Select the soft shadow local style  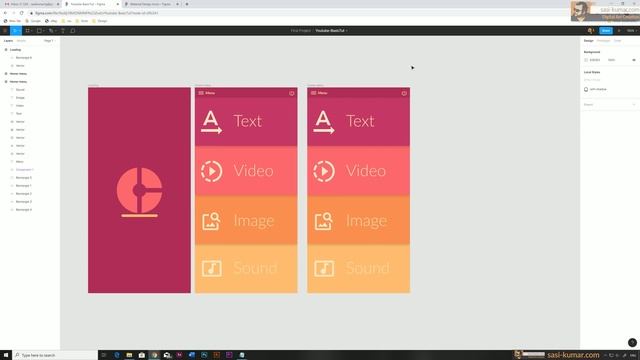(596, 89)
